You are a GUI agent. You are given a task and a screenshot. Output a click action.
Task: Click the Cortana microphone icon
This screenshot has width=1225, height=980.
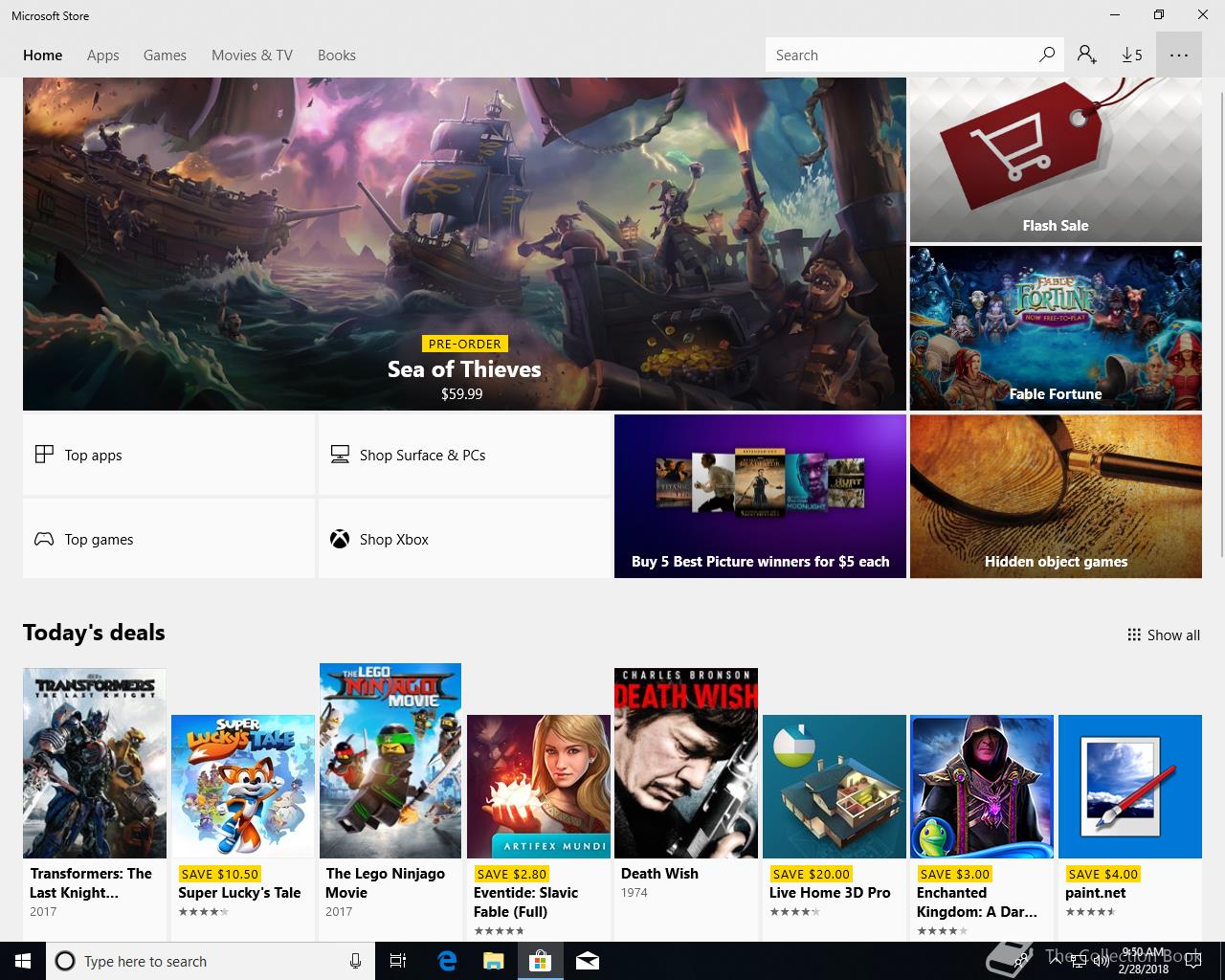355,961
